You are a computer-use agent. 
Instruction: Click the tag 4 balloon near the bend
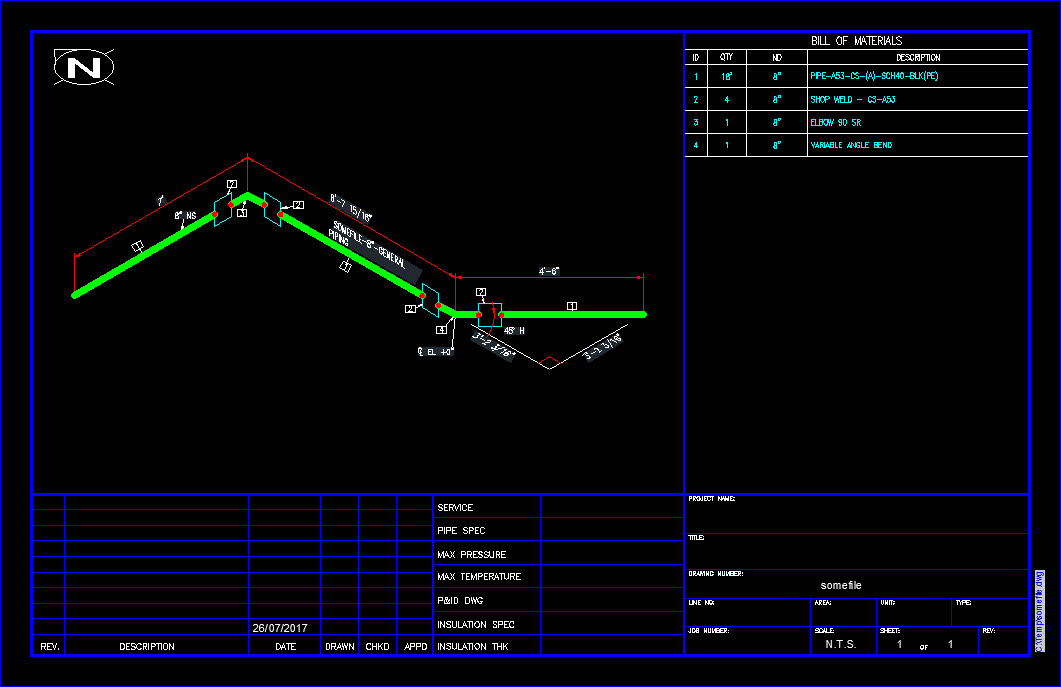(441, 330)
